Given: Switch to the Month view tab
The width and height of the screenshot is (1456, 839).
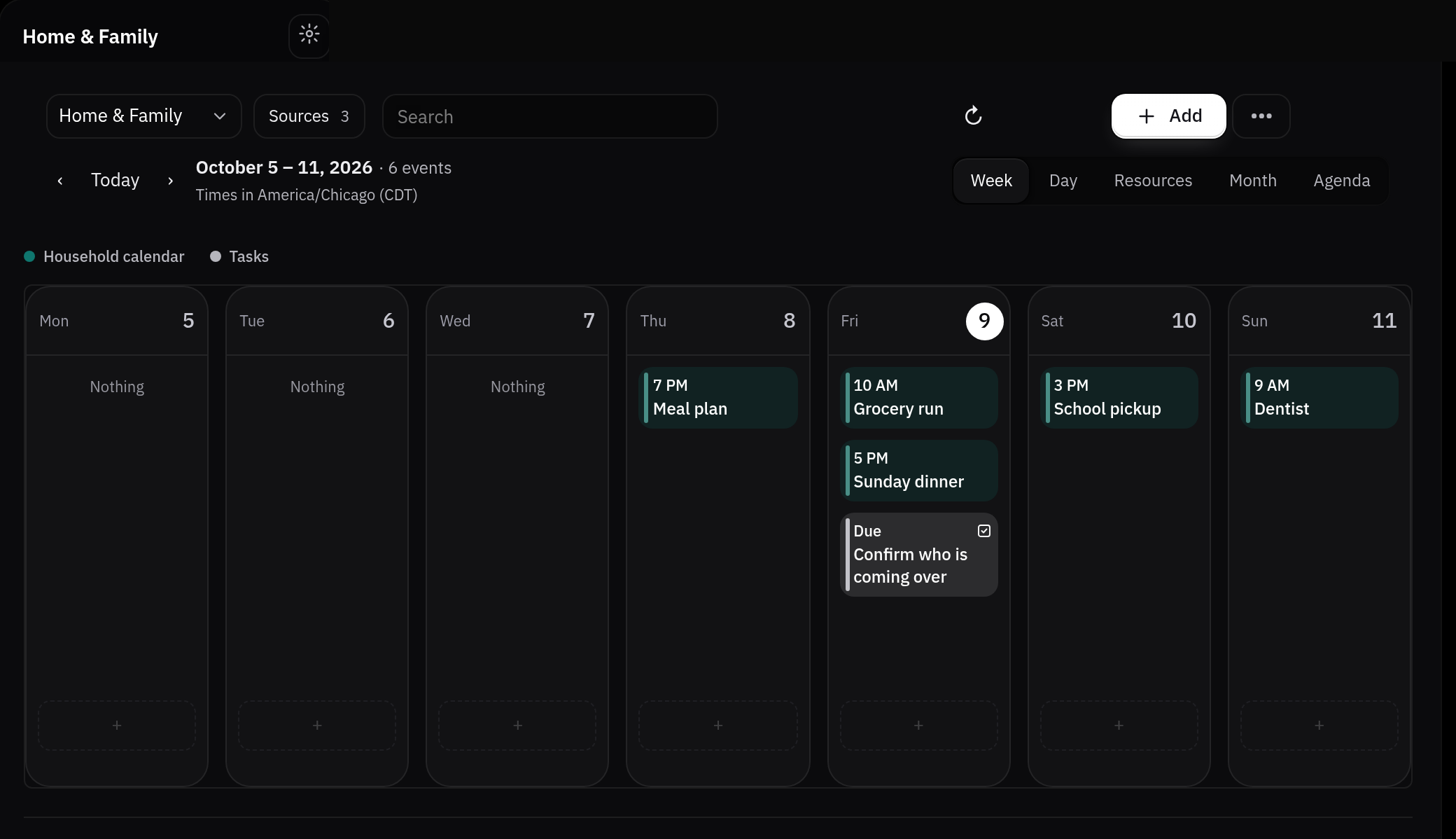Looking at the screenshot, I should [1252, 181].
